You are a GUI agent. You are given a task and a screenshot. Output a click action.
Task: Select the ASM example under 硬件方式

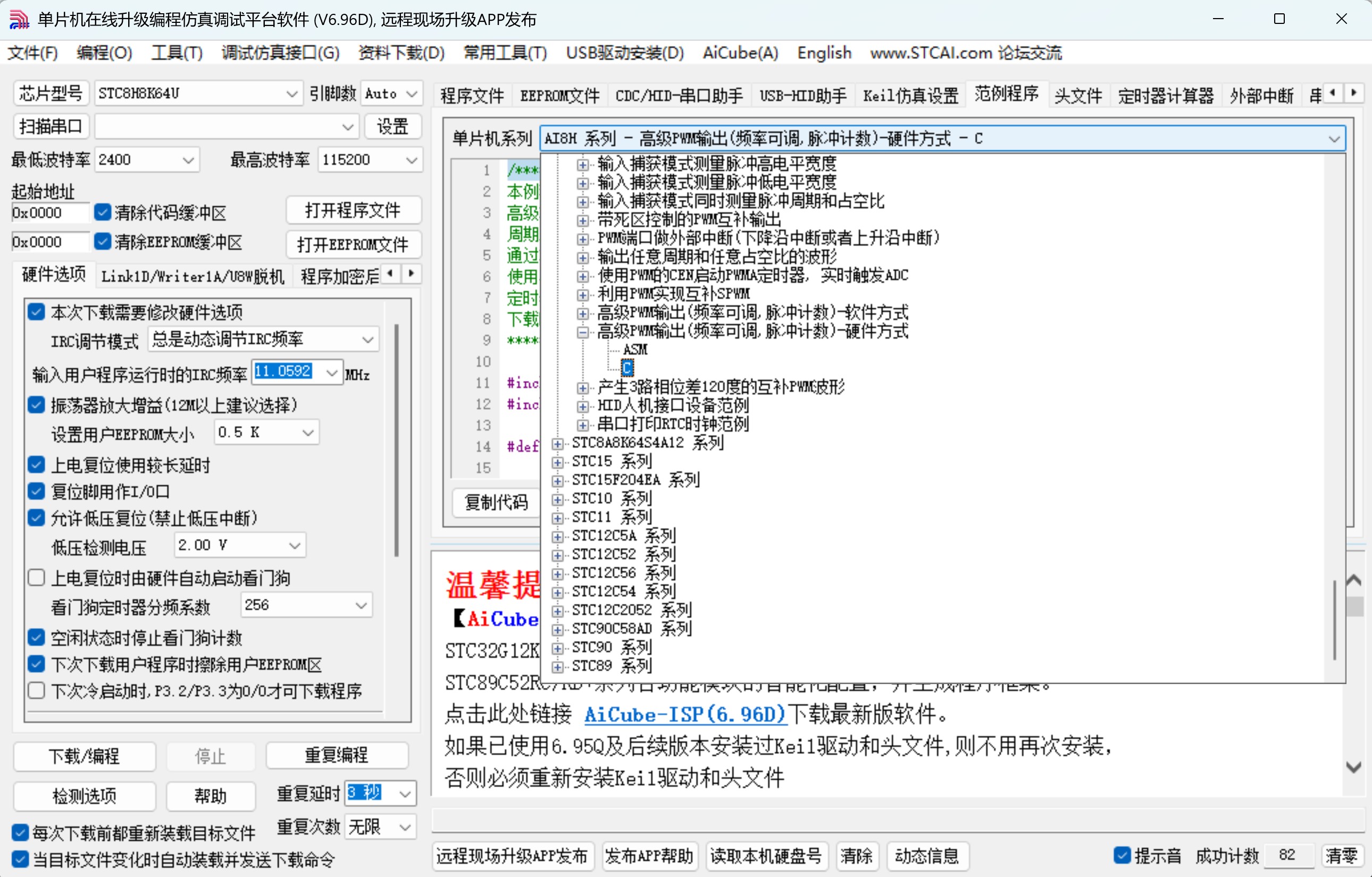point(635,350)
